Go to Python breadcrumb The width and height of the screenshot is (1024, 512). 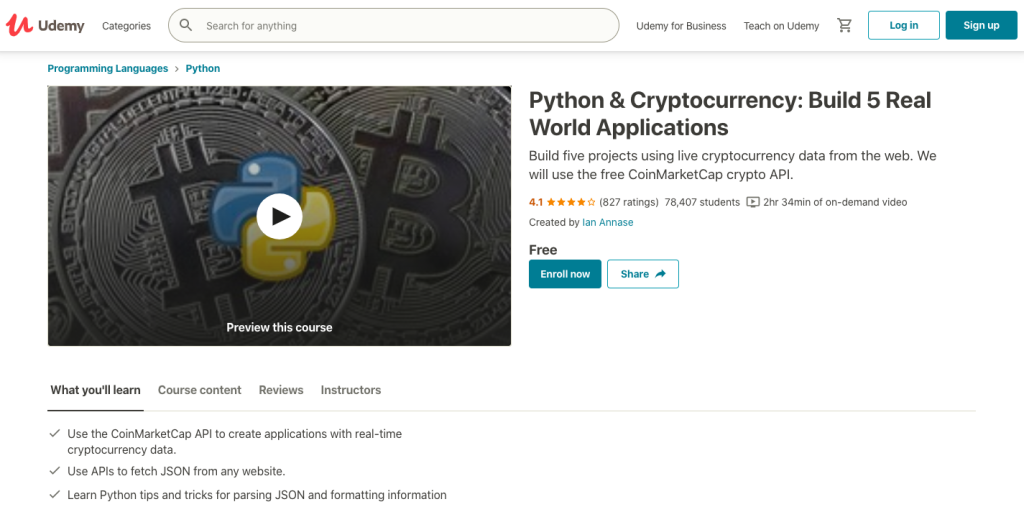click(203, 69)
